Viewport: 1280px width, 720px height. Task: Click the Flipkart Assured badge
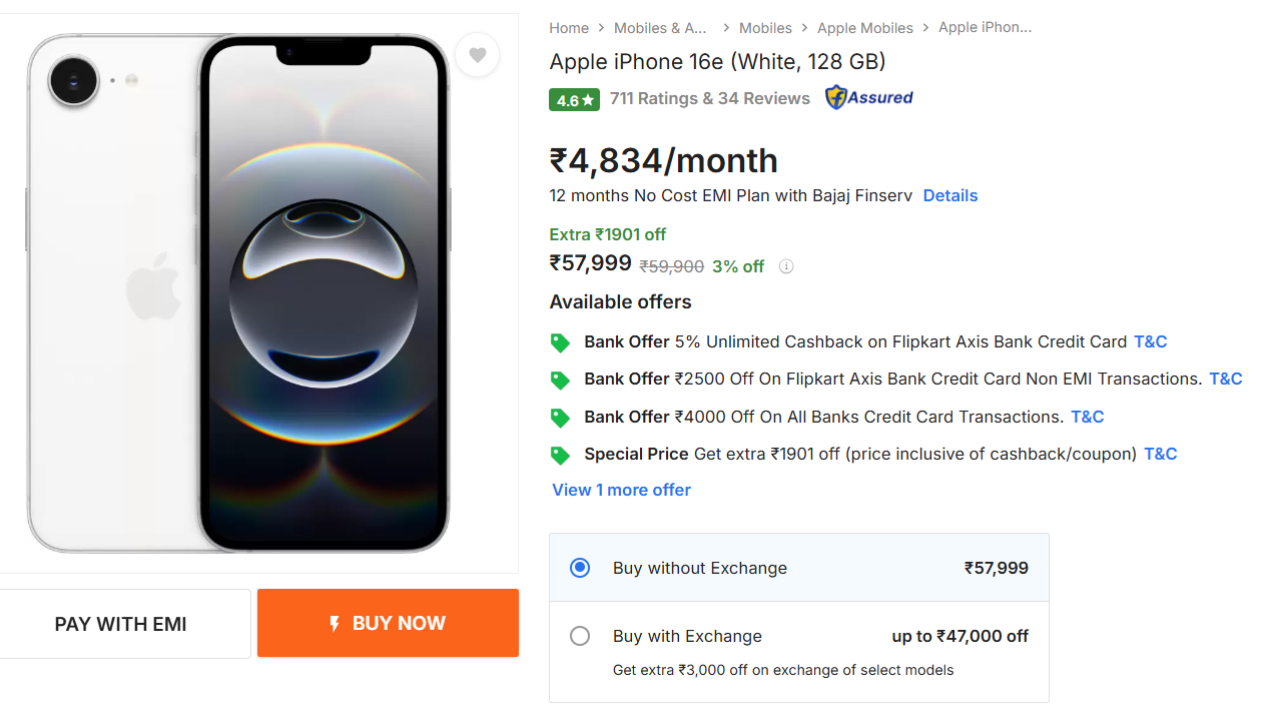[868, 98]
